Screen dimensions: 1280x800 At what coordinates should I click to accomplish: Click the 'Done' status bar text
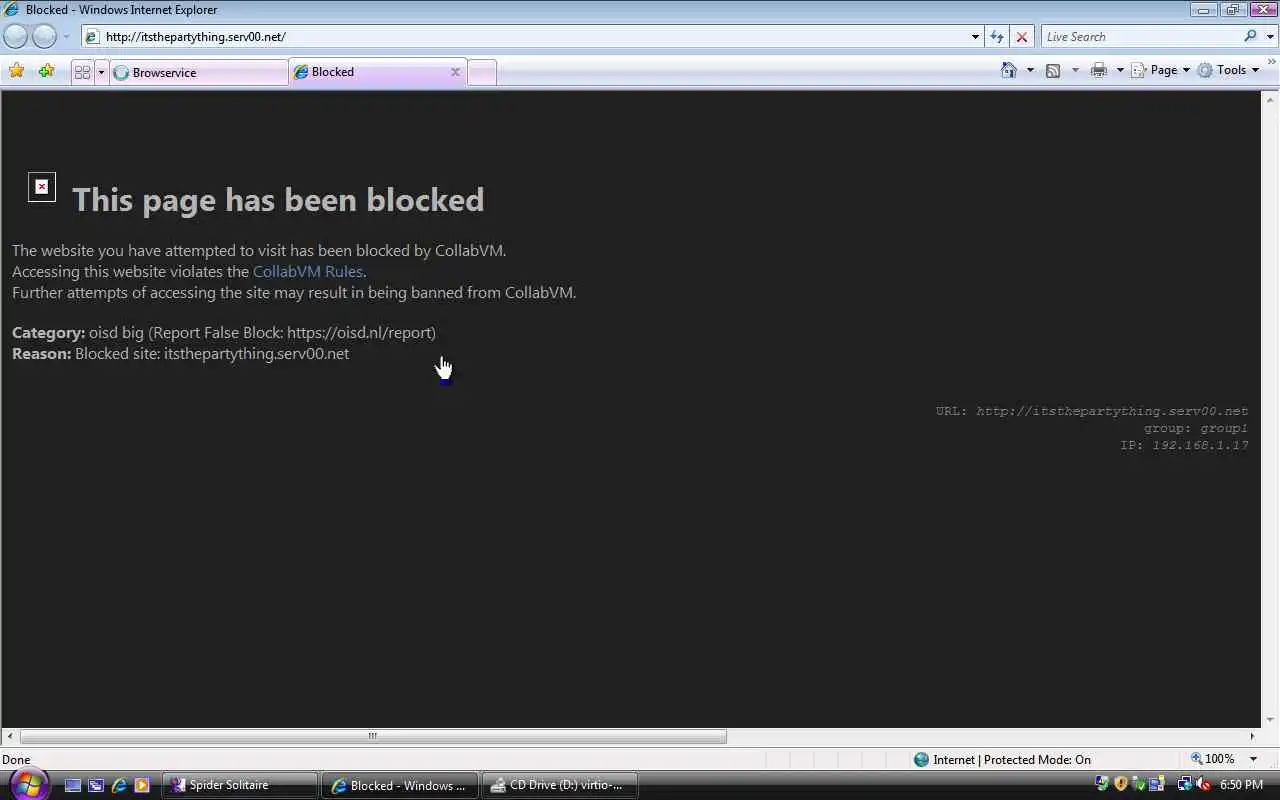click(16, 759)
